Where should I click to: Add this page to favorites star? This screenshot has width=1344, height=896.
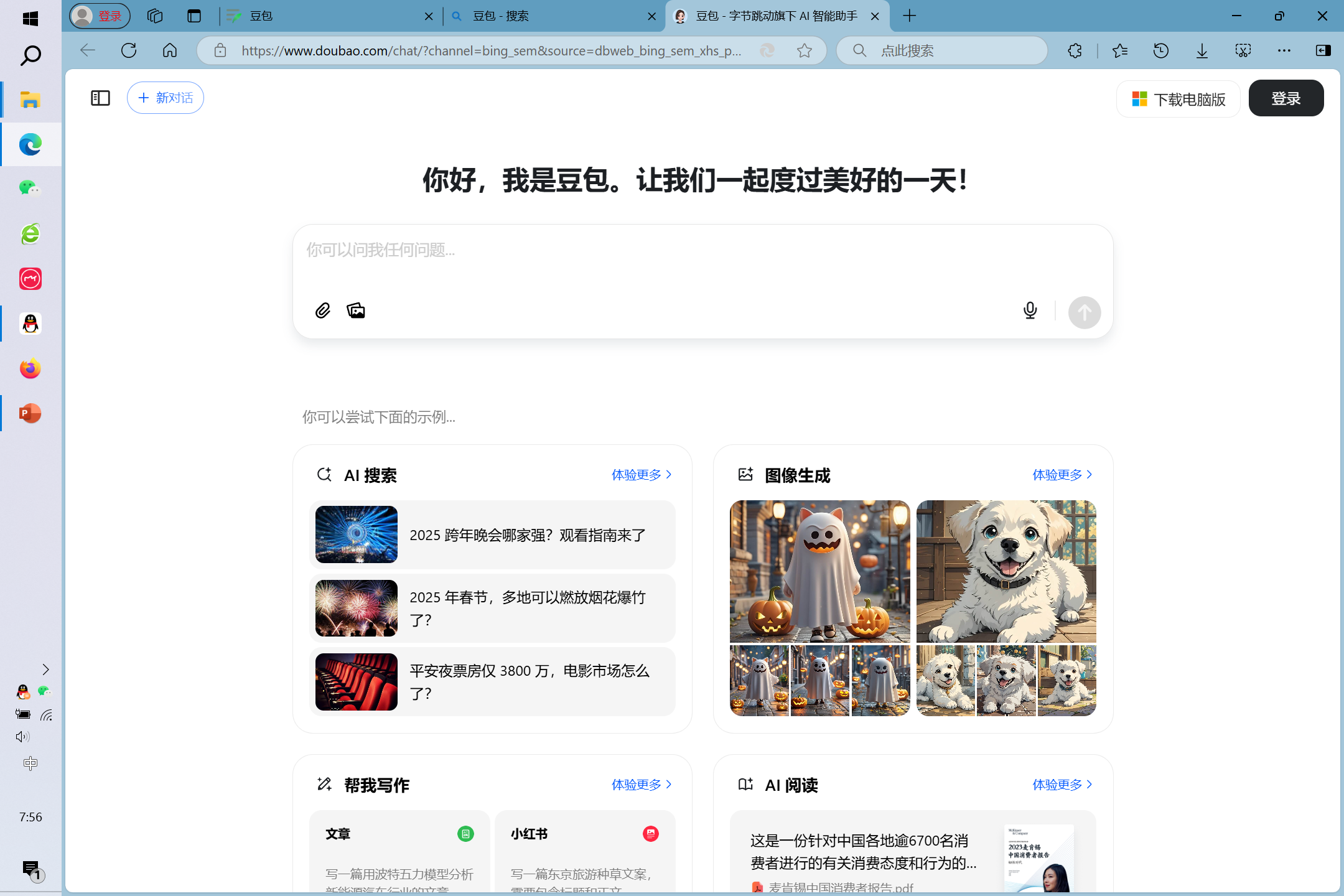[x=805, y=50]
